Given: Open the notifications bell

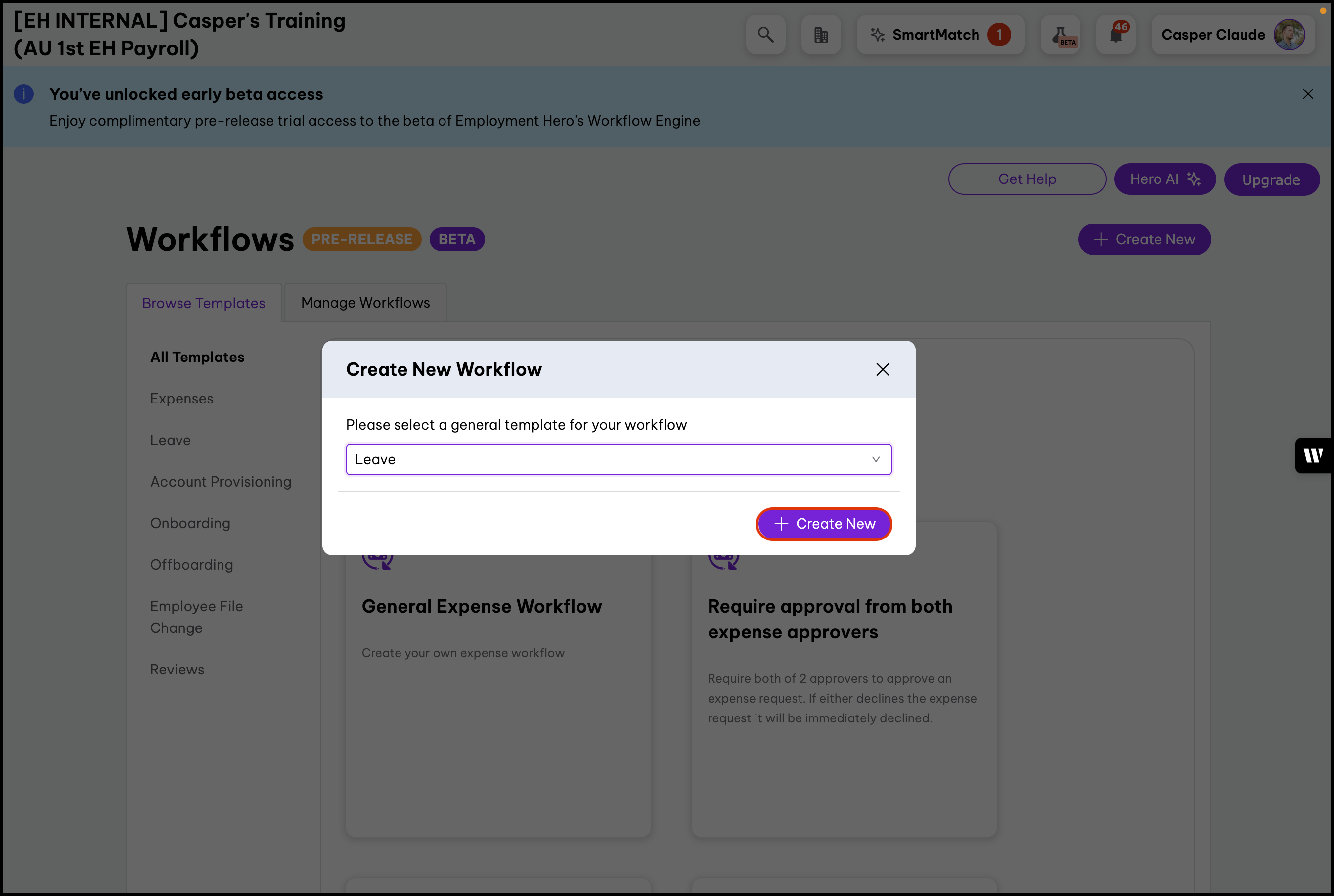Looking at the screenshot, I should point(1116,35).
